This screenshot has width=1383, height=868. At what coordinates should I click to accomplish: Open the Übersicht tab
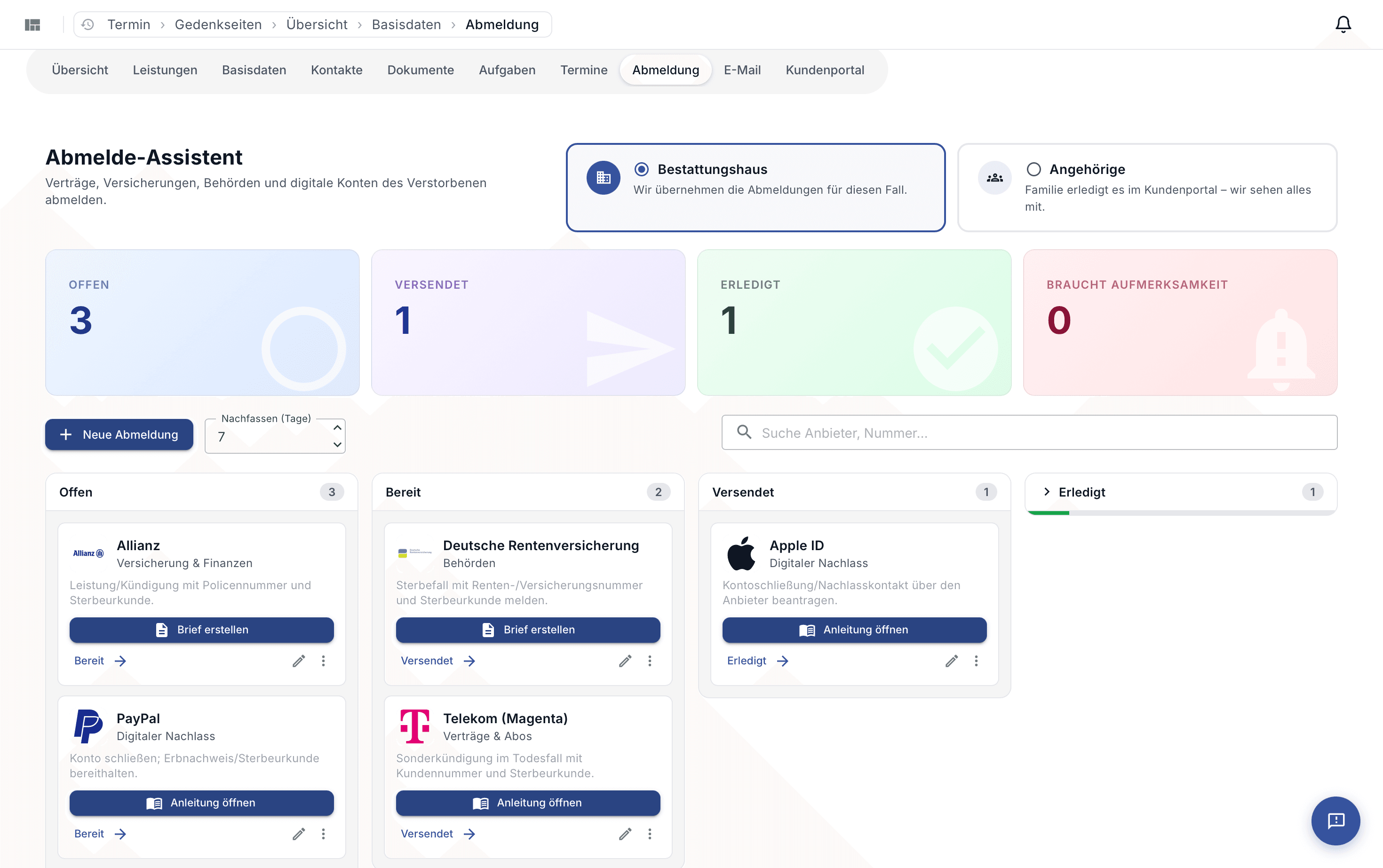[x=80, y=70]
